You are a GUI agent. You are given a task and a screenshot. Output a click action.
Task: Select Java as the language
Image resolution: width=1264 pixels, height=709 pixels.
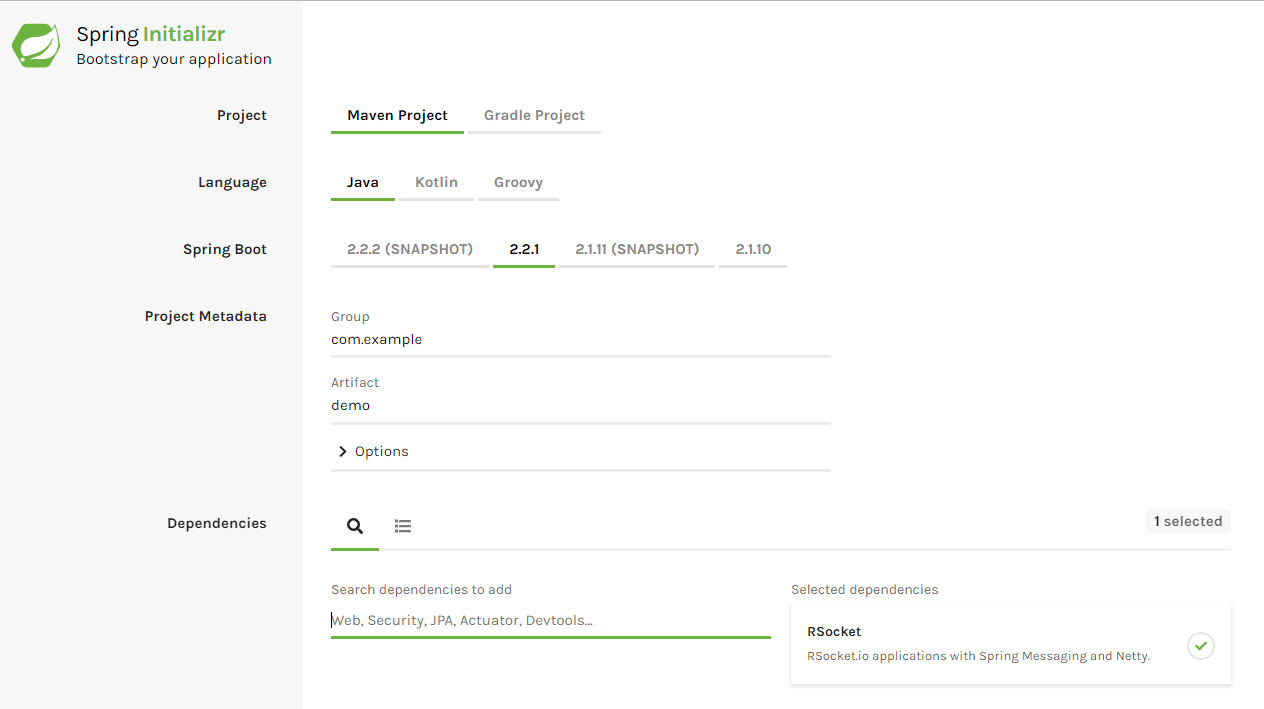click(x=363, y=183)
